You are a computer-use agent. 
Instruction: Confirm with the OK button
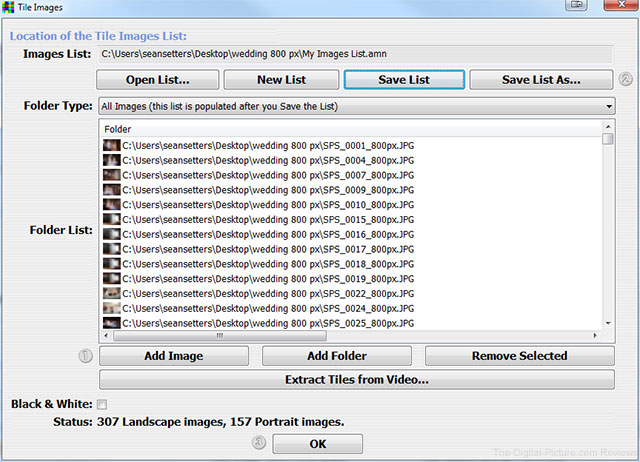point(318,444)
